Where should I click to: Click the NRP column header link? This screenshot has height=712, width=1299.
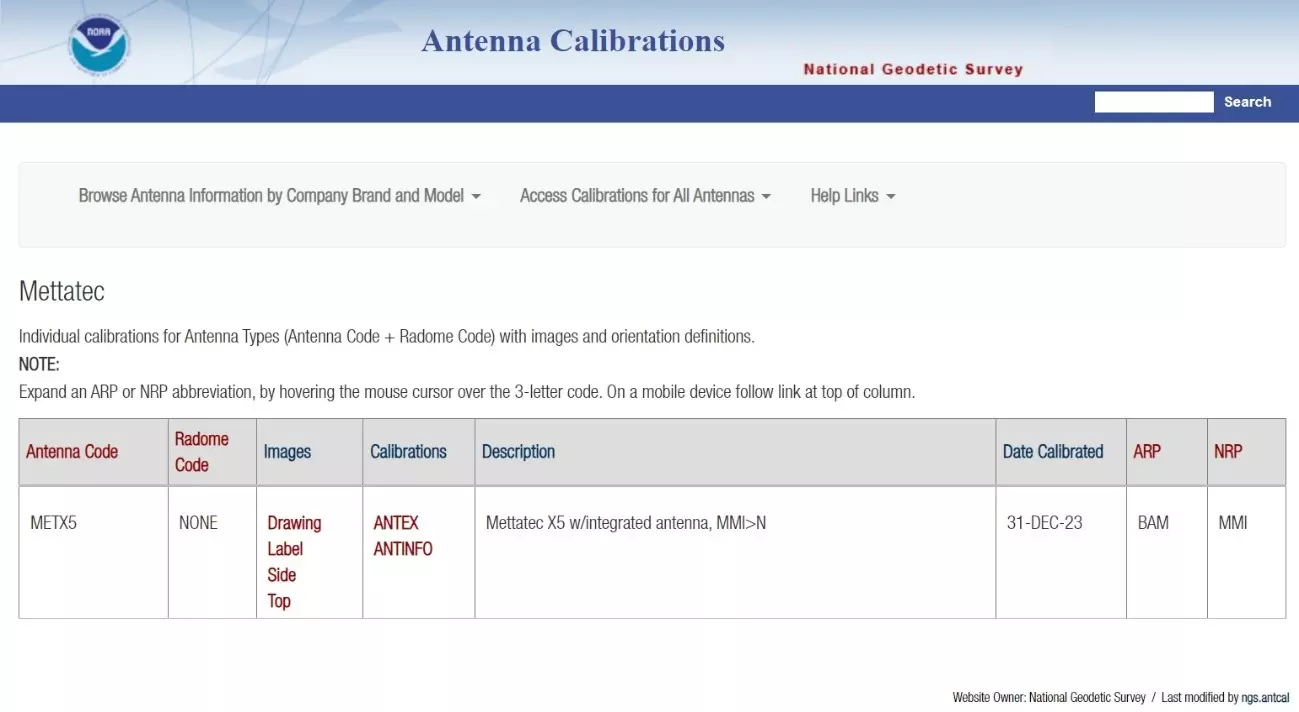pos(1228,452)
